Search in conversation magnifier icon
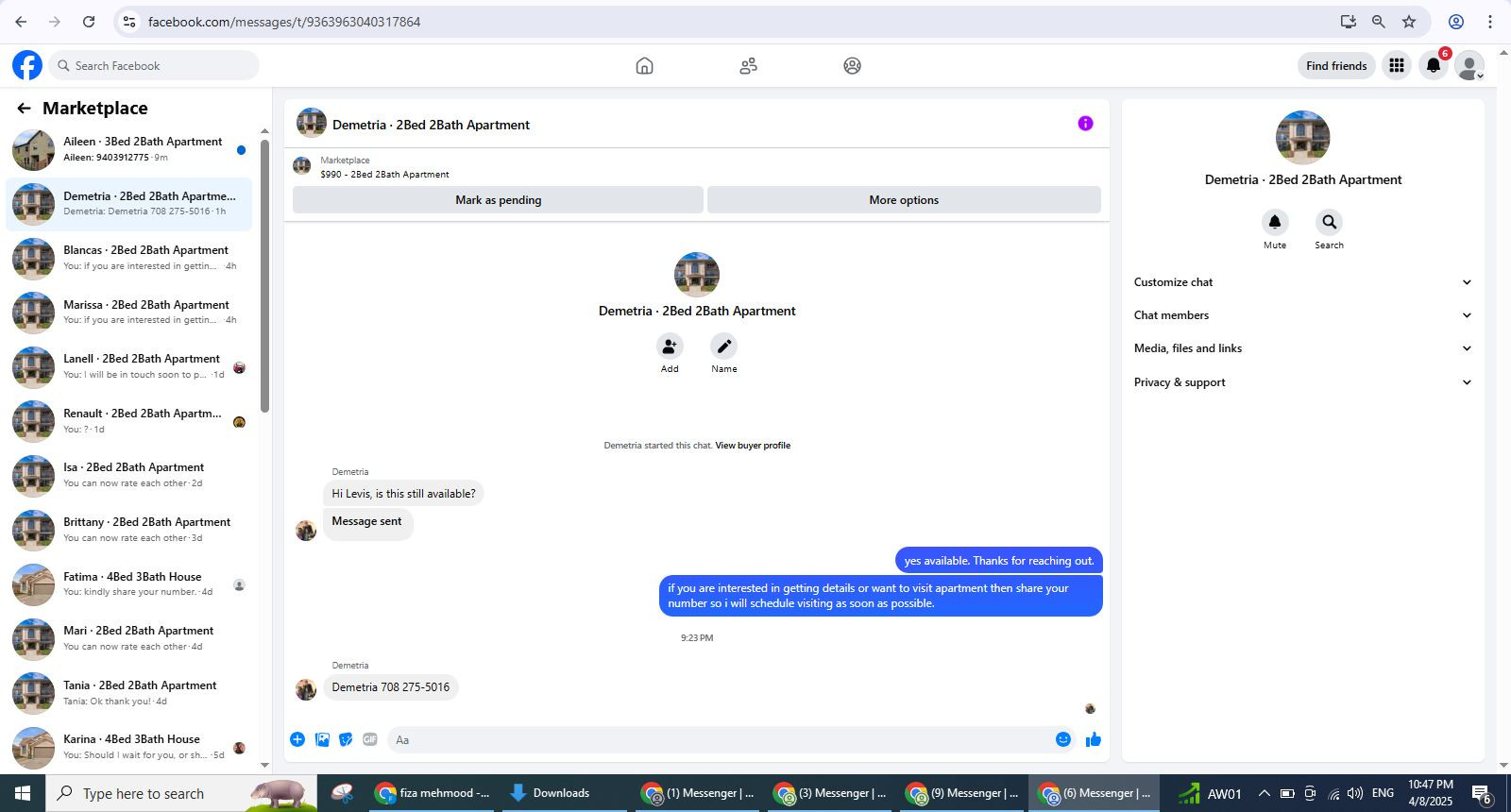Image resolution: width=1511 pixels, height=812 pixels. 1329,222
